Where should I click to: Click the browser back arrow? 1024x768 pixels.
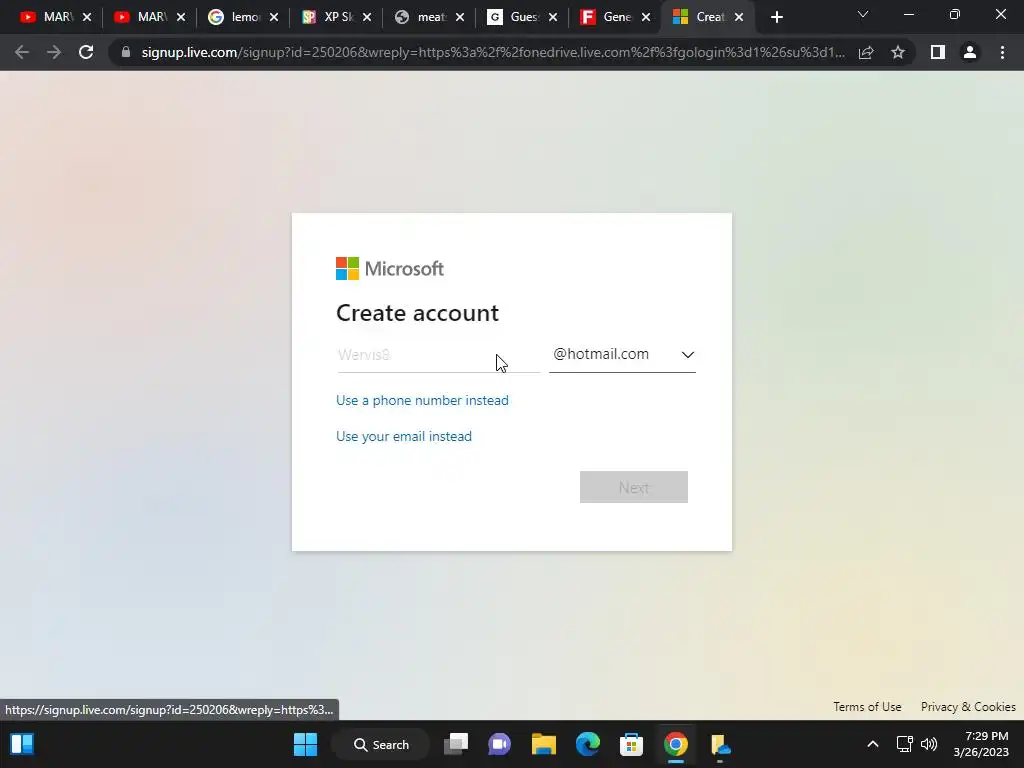coord(22,52)
